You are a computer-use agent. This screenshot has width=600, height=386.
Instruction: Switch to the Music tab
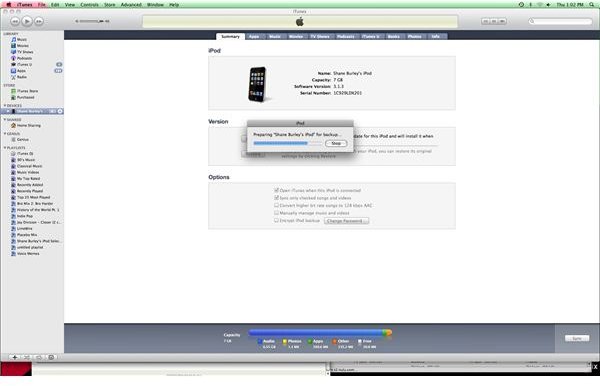pyautogui.click(x=275, y=37)
